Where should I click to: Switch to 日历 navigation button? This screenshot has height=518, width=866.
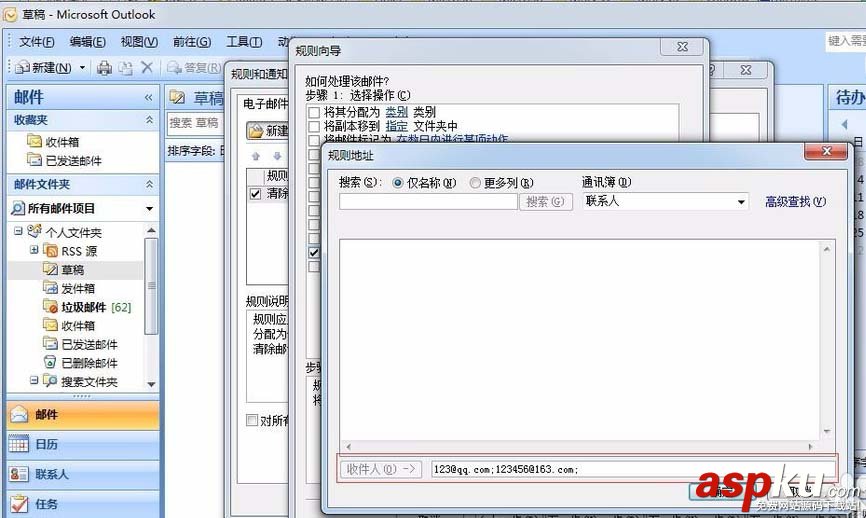(x=83, y=444)
